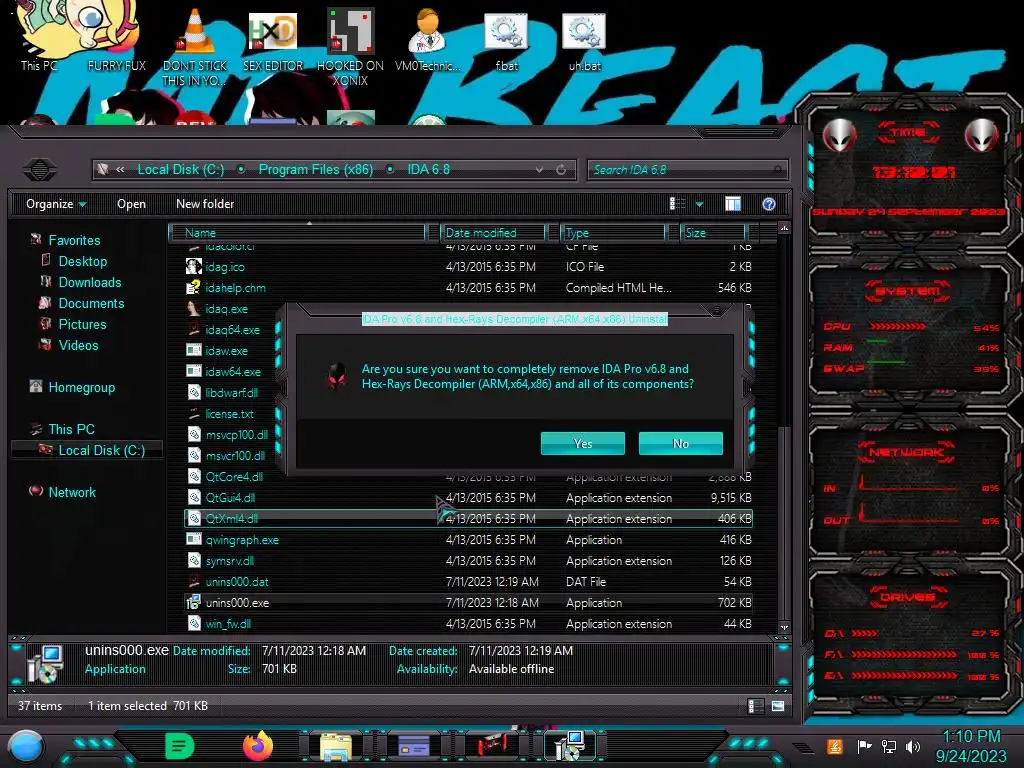Click New folder in the toolbar
1024x768 pixels.
tap(205, 204)
